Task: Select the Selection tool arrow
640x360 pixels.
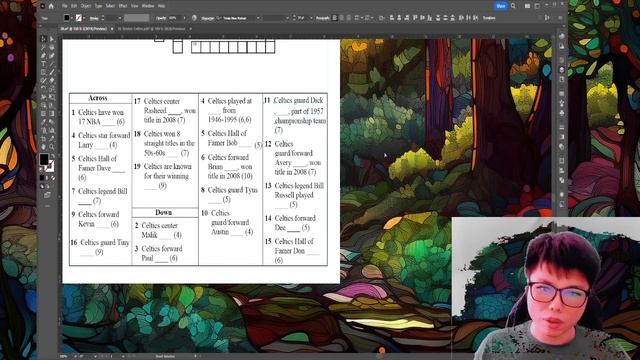Action: 44,39
